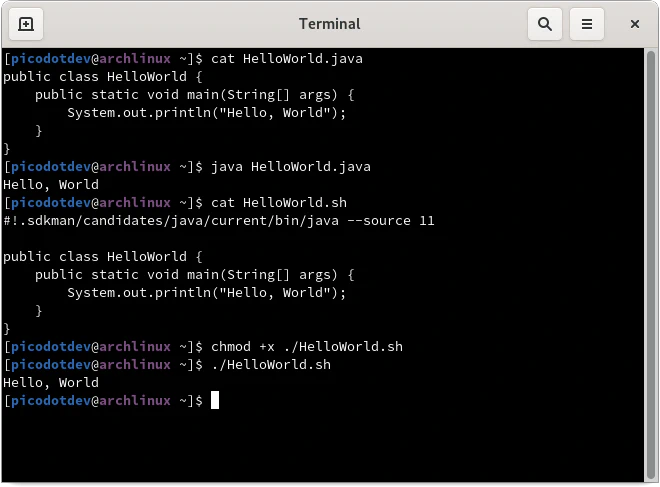The image size is (660, 487).
Task: Click the "java HelloWorld.java" command text
Action: coord(290,166)
